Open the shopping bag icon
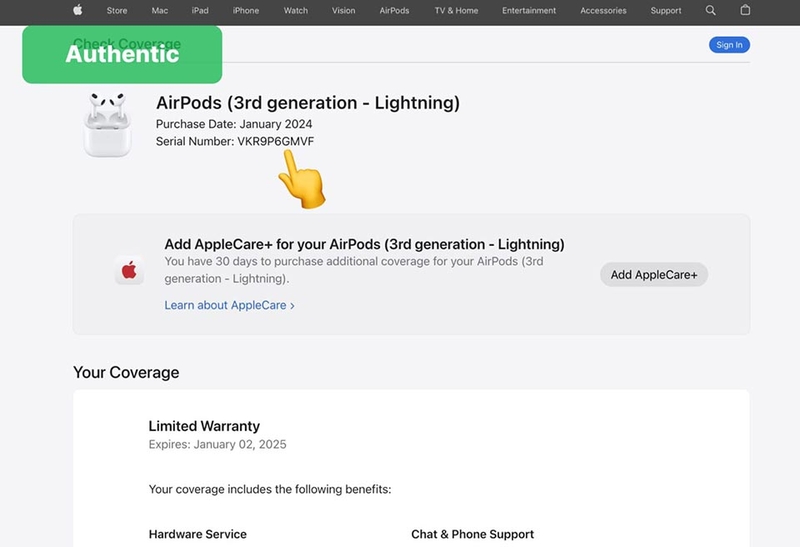Viewport: 800px width, 547px height. click(x=745, y=10)
